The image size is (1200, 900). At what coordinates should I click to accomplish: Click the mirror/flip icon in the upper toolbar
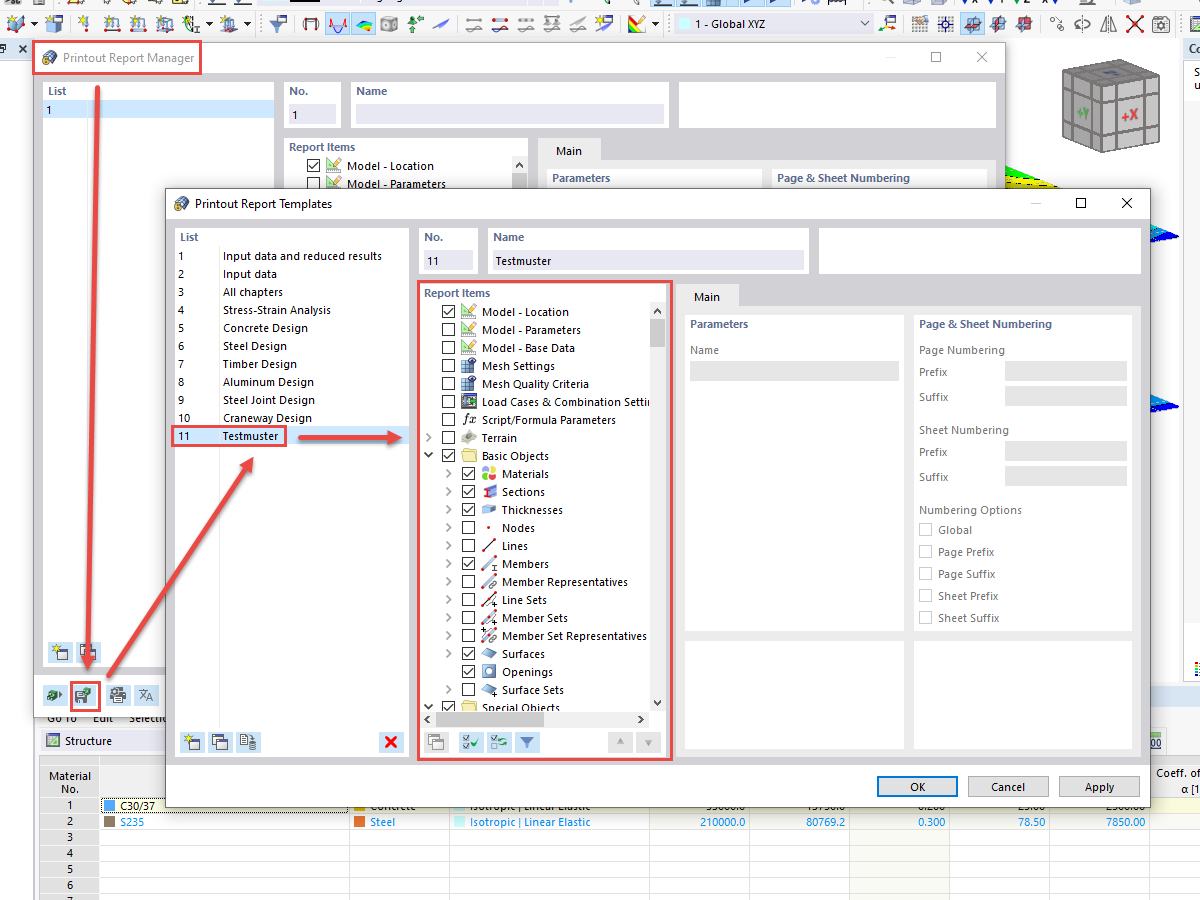pyautogui.click(x=1108, y=24)
